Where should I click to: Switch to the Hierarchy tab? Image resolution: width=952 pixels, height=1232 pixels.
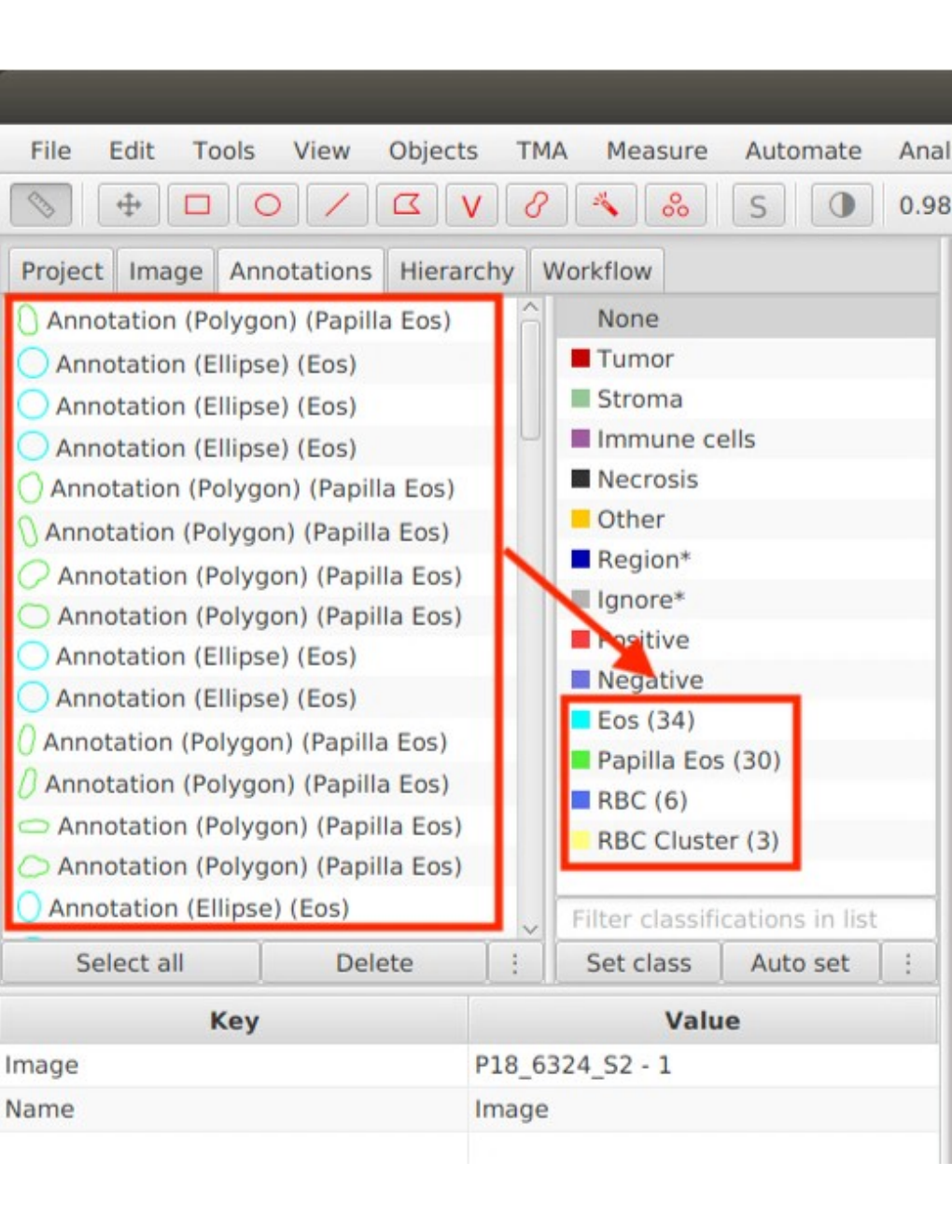456,271
